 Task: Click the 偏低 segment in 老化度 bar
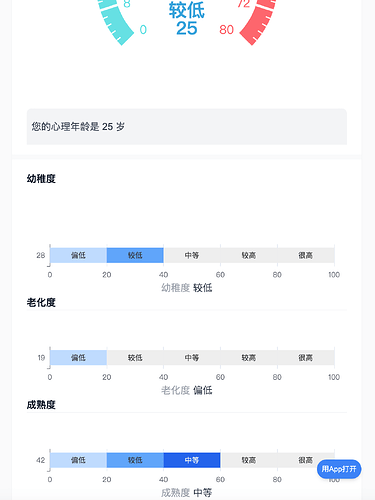[78, 358]
